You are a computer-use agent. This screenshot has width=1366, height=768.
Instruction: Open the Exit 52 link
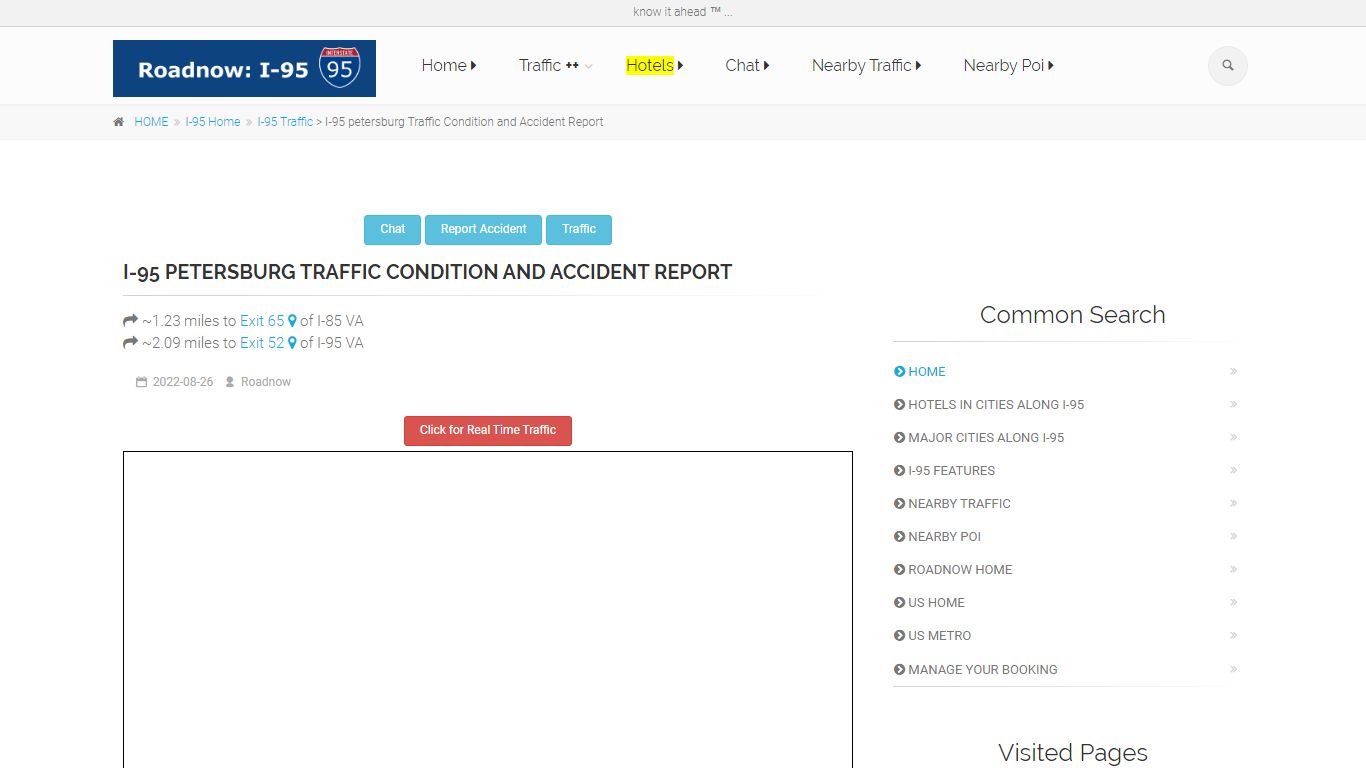(262, 343)
